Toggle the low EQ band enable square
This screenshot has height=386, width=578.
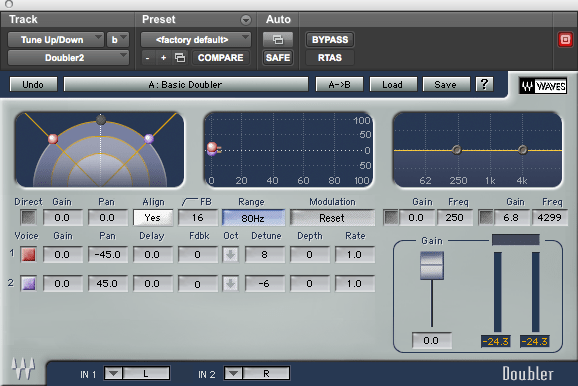pos(391,218)
